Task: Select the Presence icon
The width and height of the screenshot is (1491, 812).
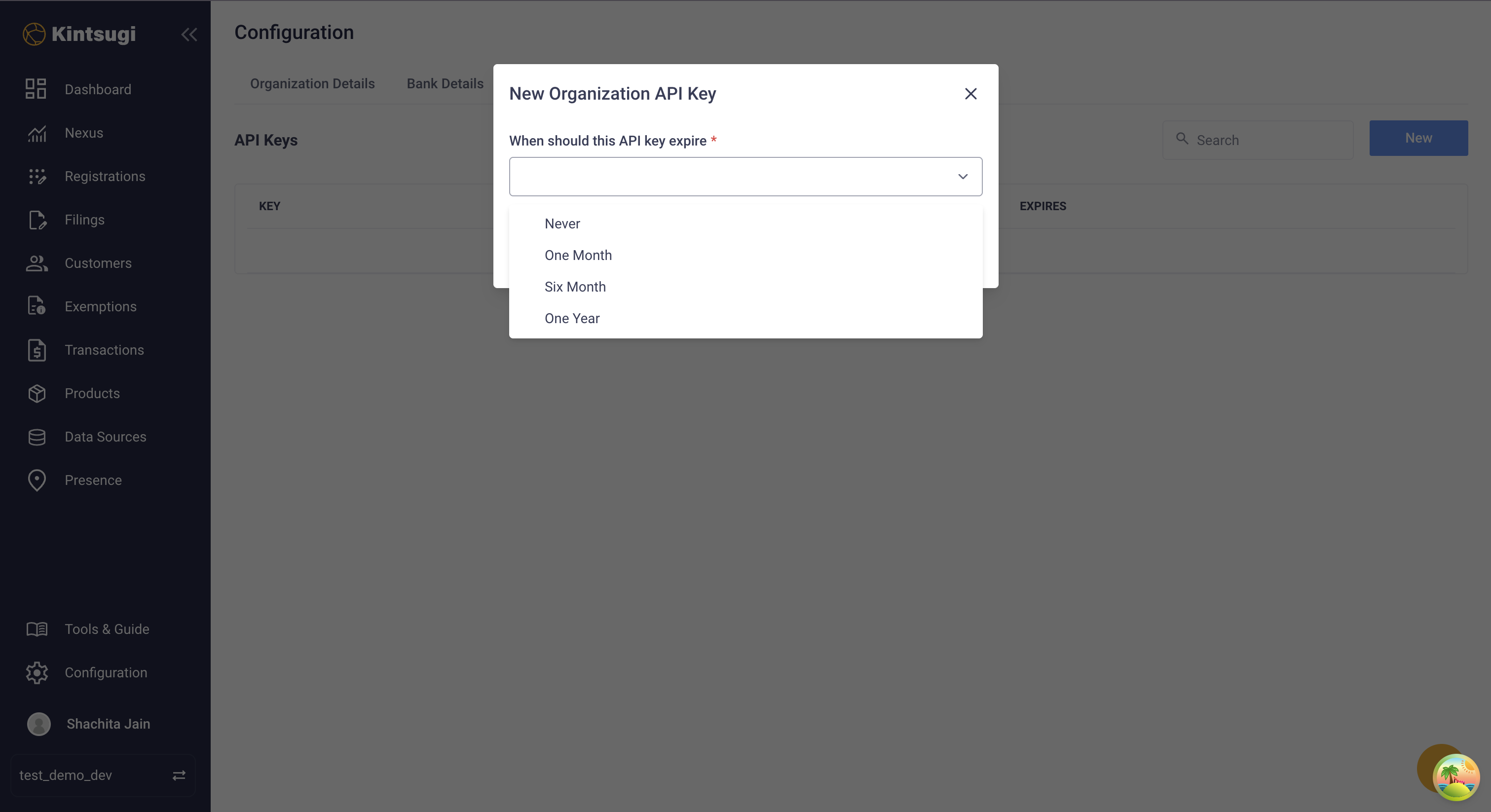Action: coord(37,480)
